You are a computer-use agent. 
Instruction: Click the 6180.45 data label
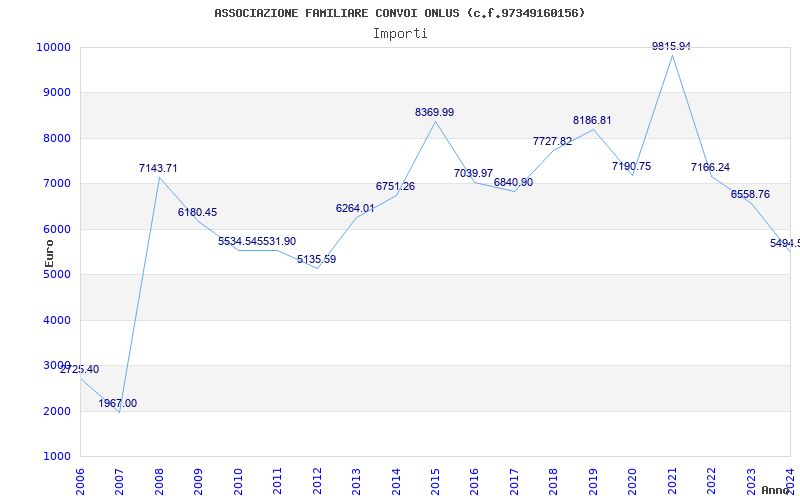click(x=197, y=212)
